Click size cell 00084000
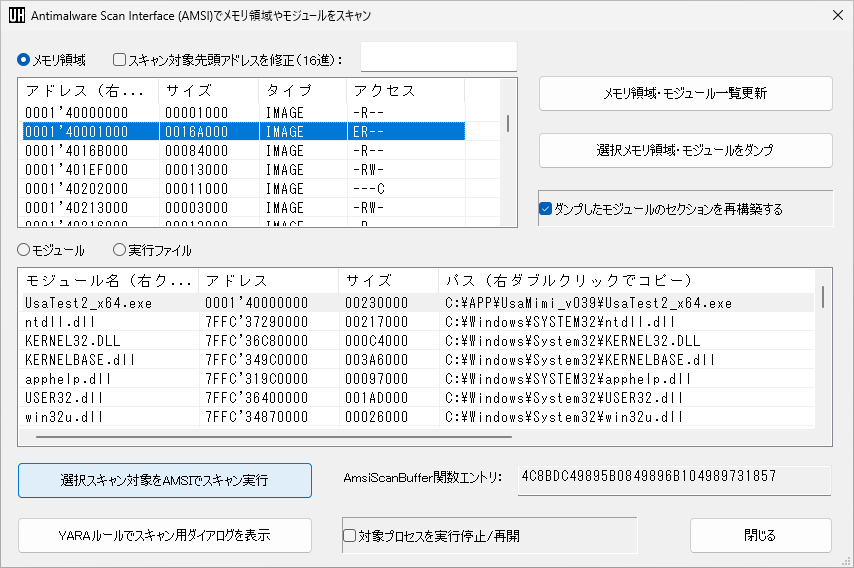The width and height of the screenshot is (854, 568). 197,151
